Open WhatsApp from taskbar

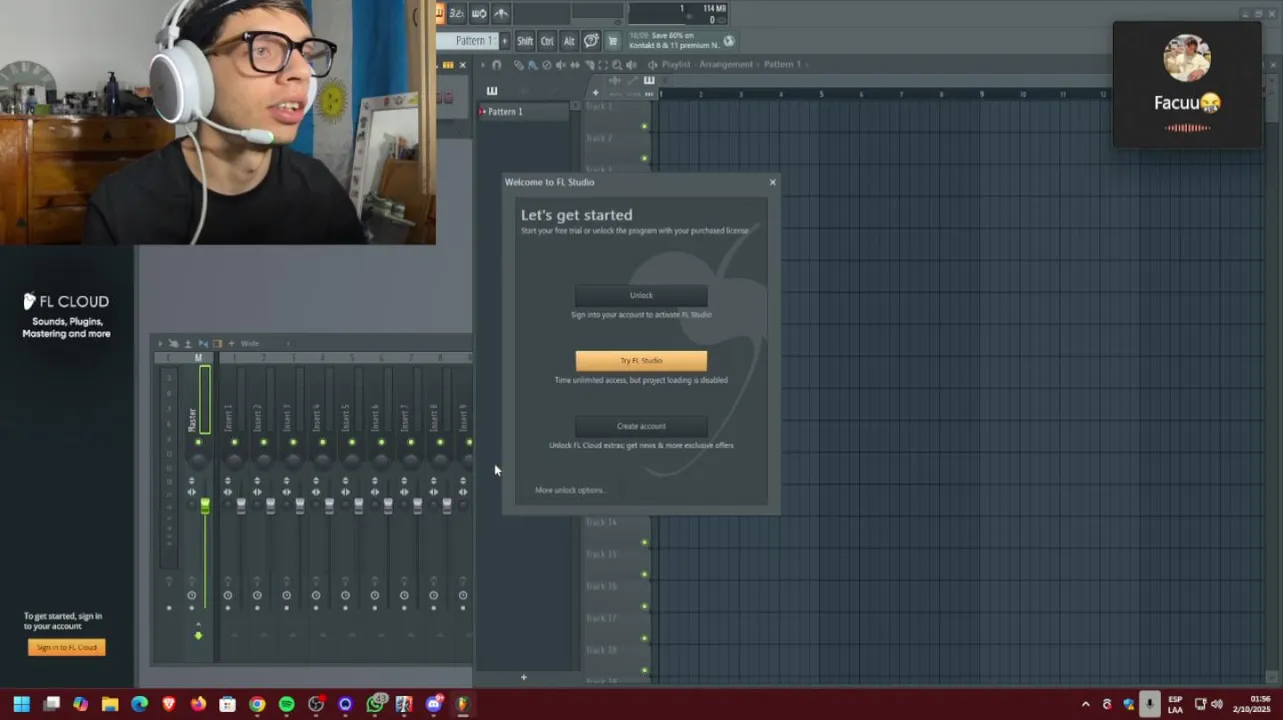click(x=375, y=704)
